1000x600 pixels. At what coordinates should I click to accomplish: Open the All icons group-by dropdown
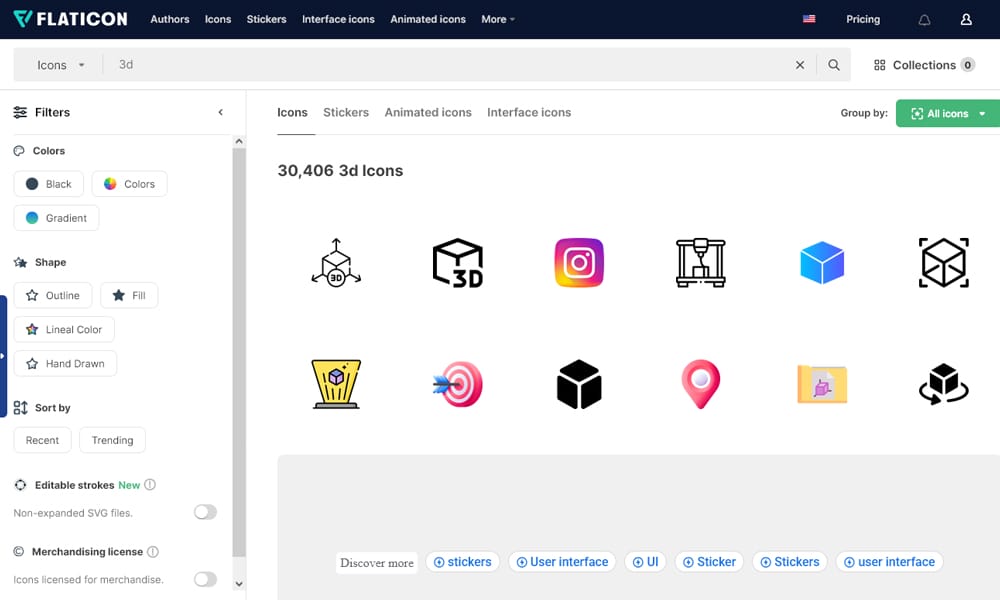(x=946, y=113)
